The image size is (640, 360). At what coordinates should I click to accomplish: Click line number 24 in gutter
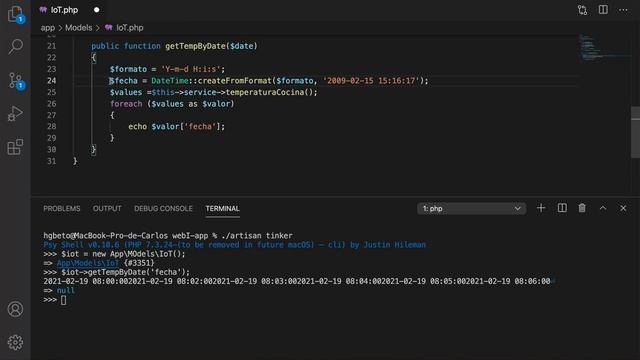(51, 80)
